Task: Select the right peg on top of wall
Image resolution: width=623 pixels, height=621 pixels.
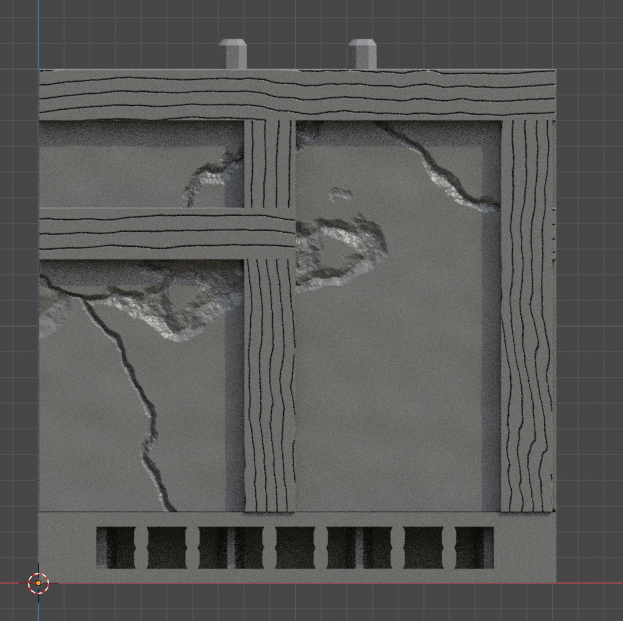Action: tap(362, 54)
